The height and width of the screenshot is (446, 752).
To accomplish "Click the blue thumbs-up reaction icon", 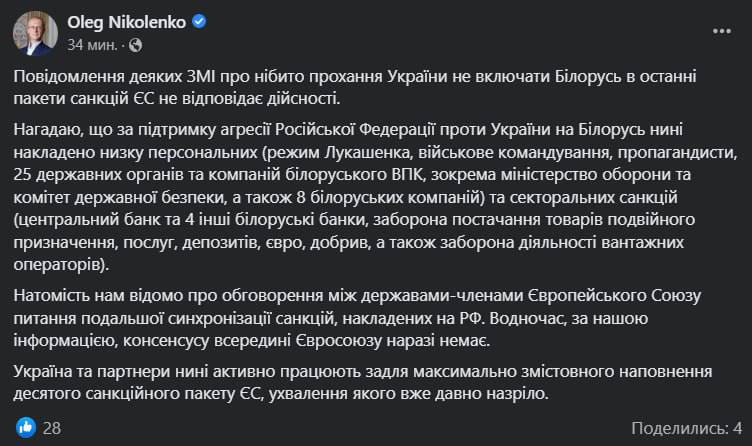I will tap(25, 427).
